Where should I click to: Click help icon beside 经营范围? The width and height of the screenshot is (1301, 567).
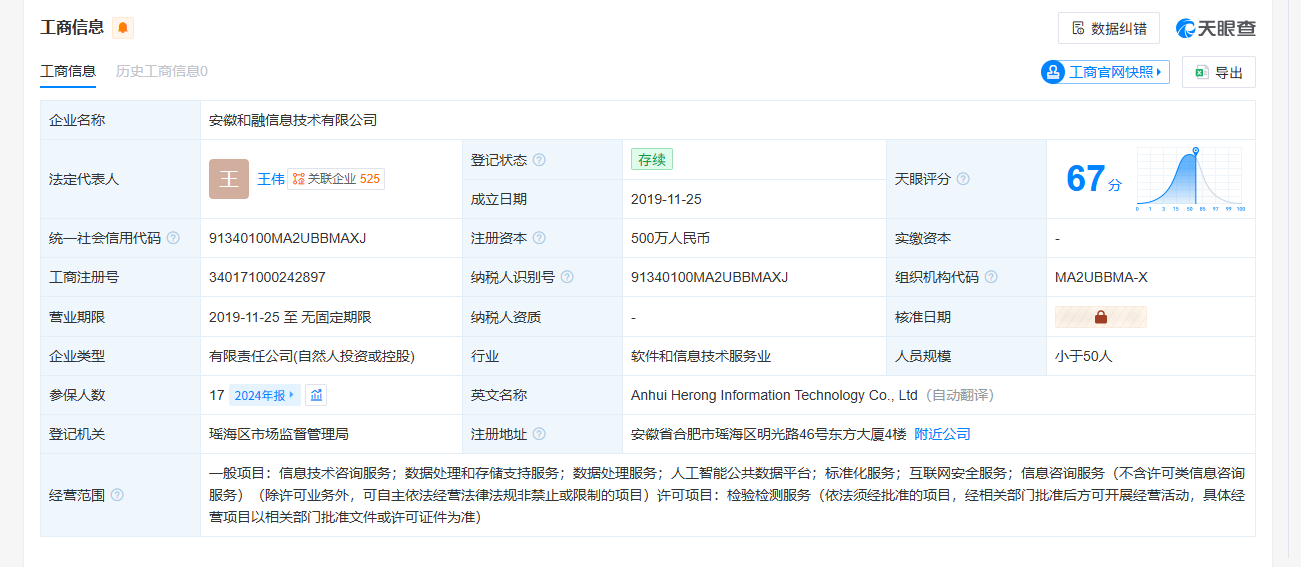[117, 495]
